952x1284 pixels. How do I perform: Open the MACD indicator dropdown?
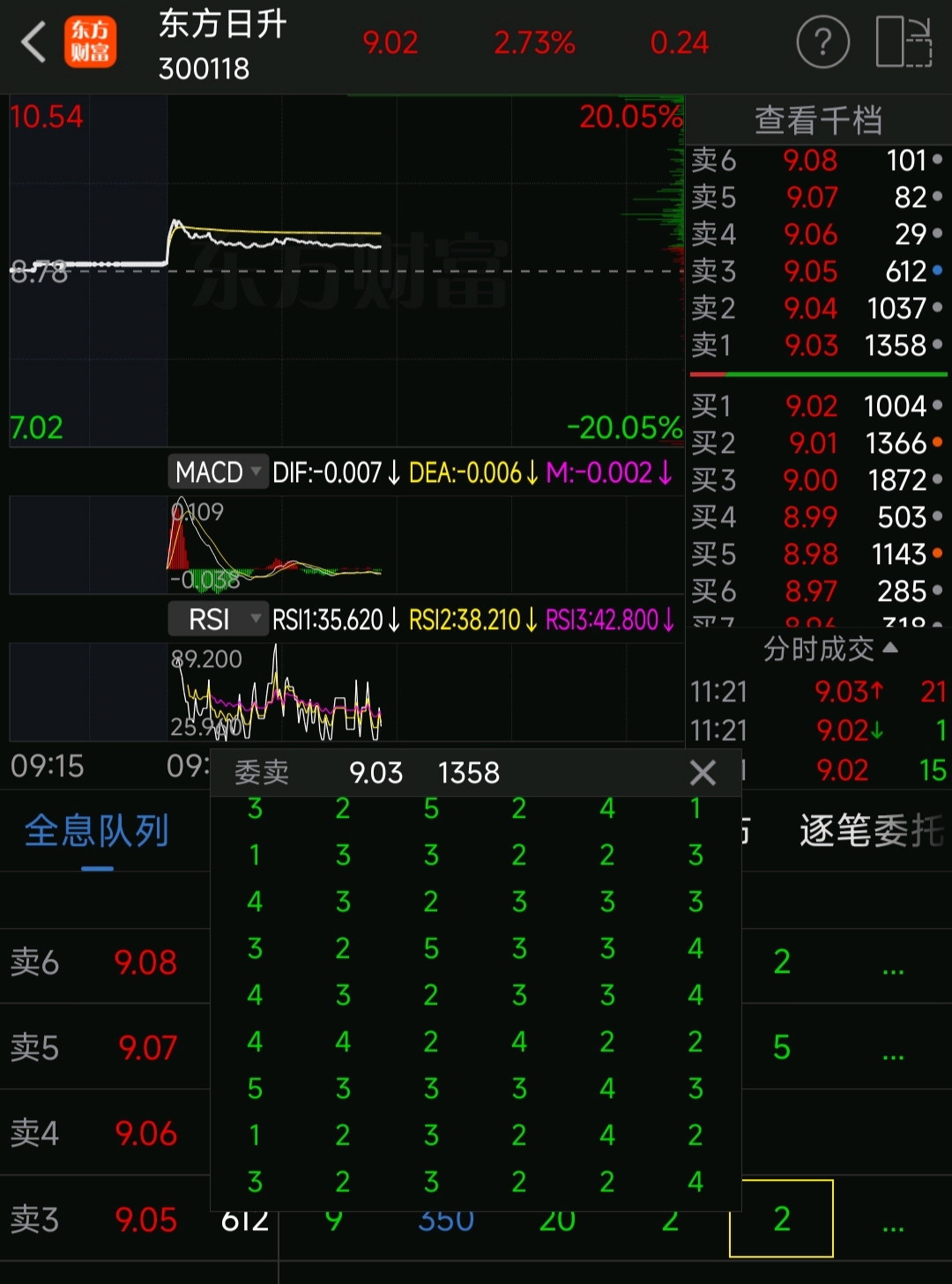click(x=217, y=472)
